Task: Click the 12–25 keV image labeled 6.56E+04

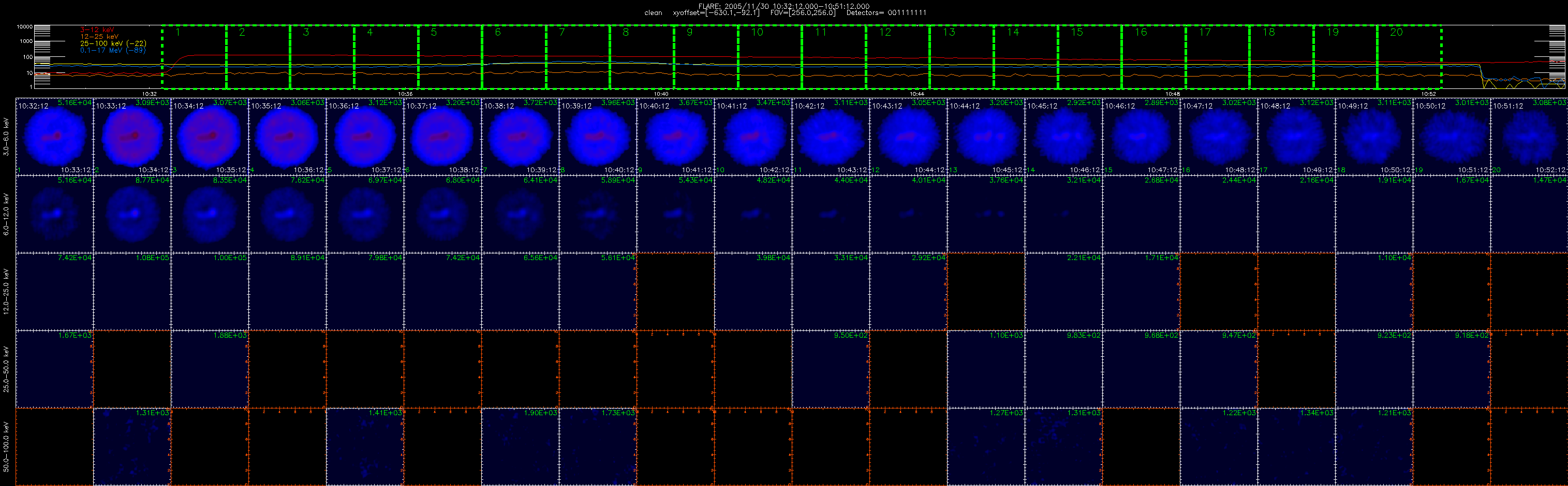Action: tap(521, 292)
